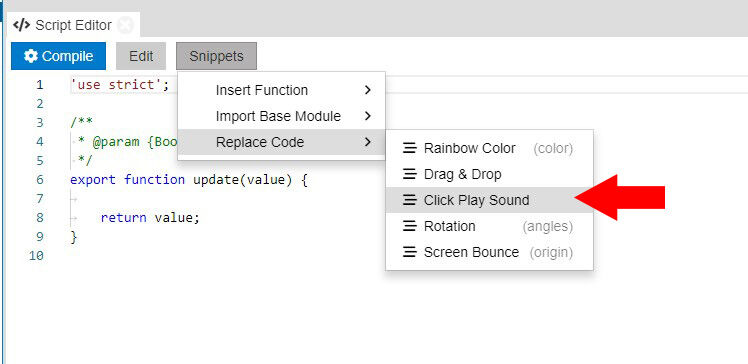The width and height of the screenshot is (748, 364).
Task: Expand the Insert Function submenu arrow
Action: [367, 90]
